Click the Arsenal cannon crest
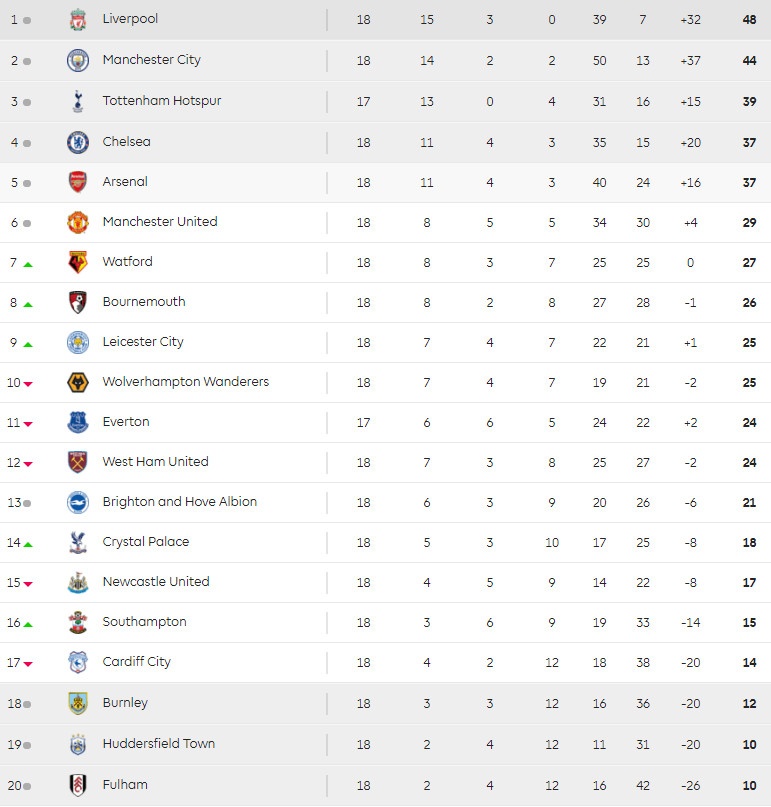Viewport: 771px width, 807px height. point(77,182)
